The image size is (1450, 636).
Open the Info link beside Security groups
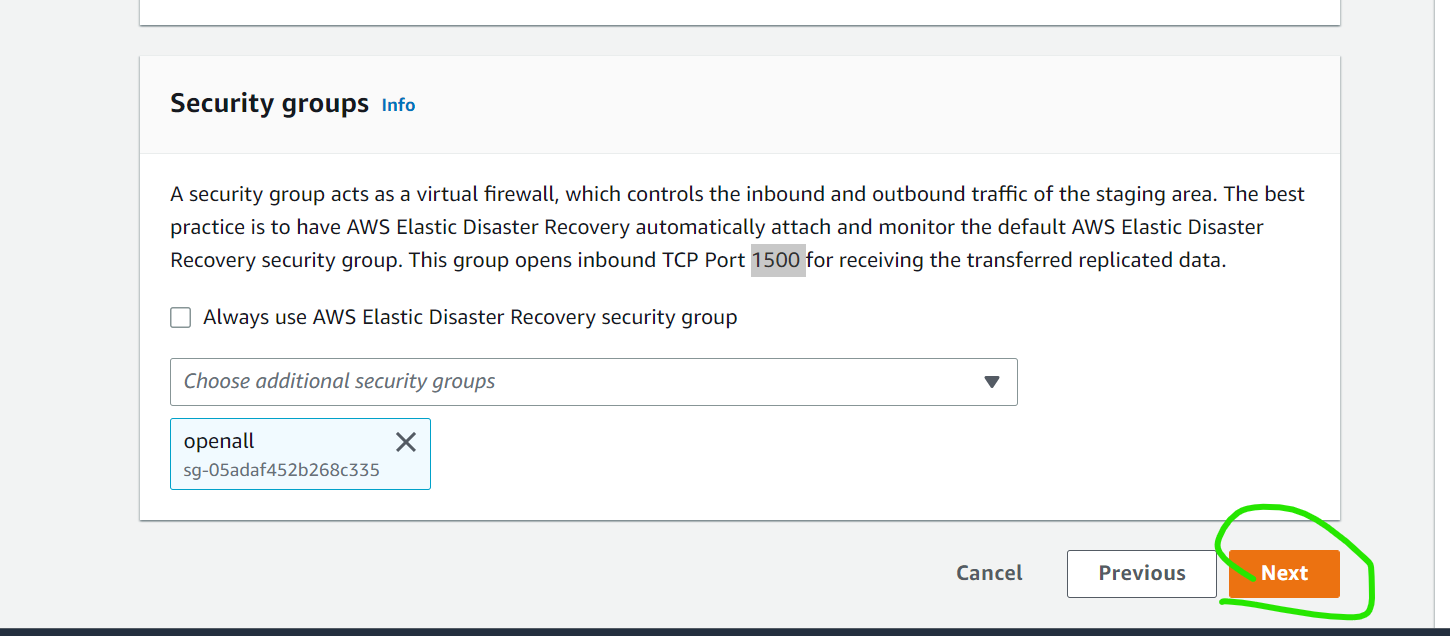[398, 105]
